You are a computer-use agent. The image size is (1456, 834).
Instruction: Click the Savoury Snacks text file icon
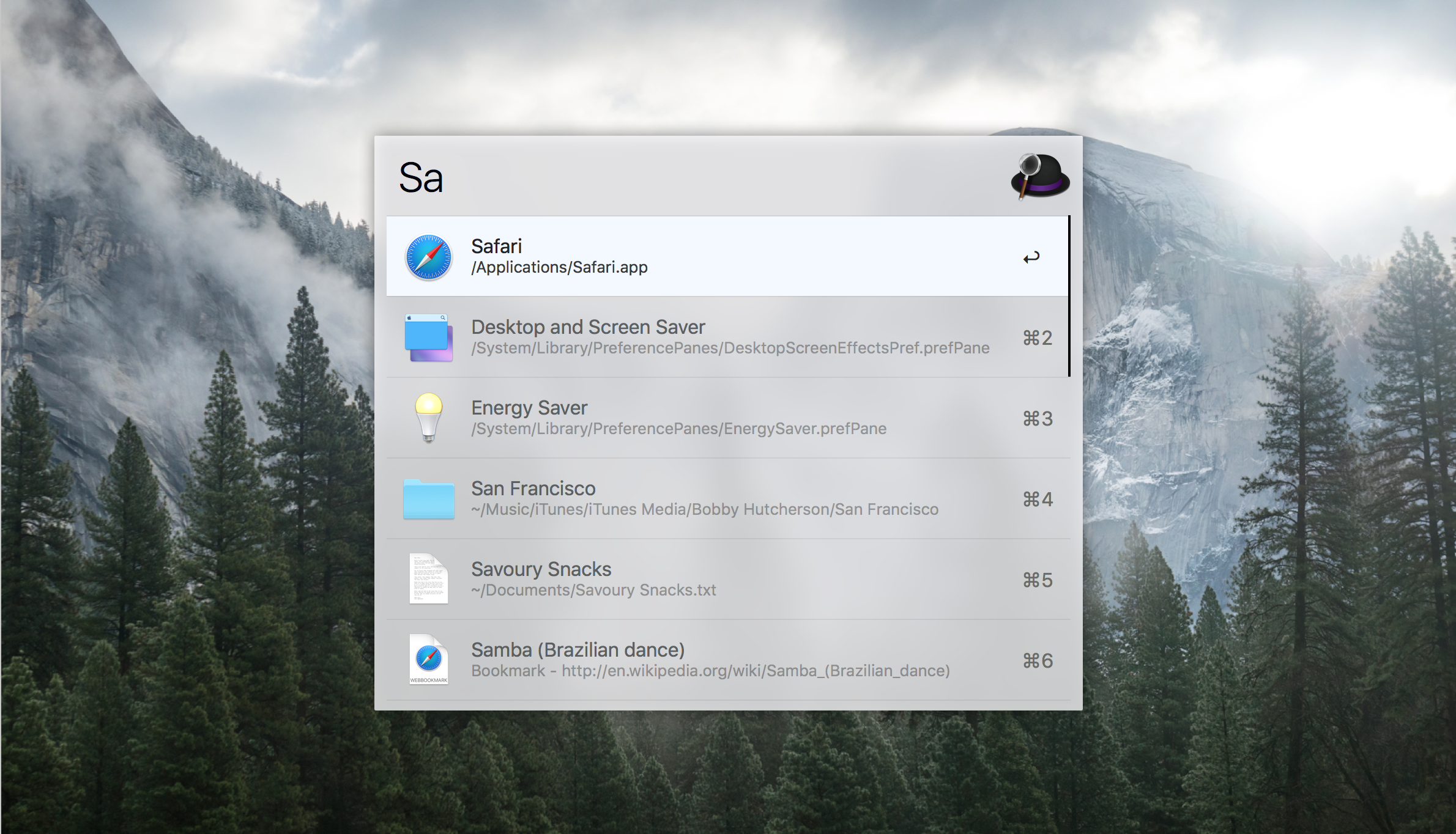pyautogui.click(x=429, y=578)
